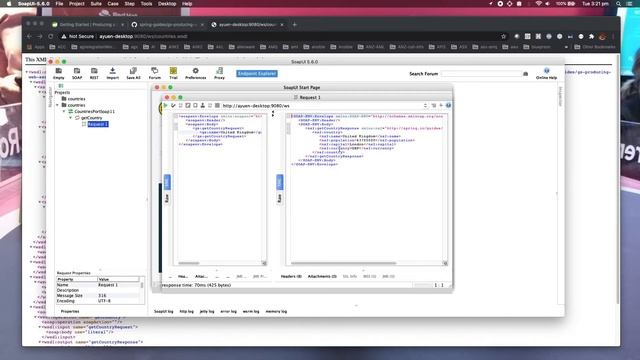Click the Save All toolbar icon
The image size is (640, 360).
[133, 73]
